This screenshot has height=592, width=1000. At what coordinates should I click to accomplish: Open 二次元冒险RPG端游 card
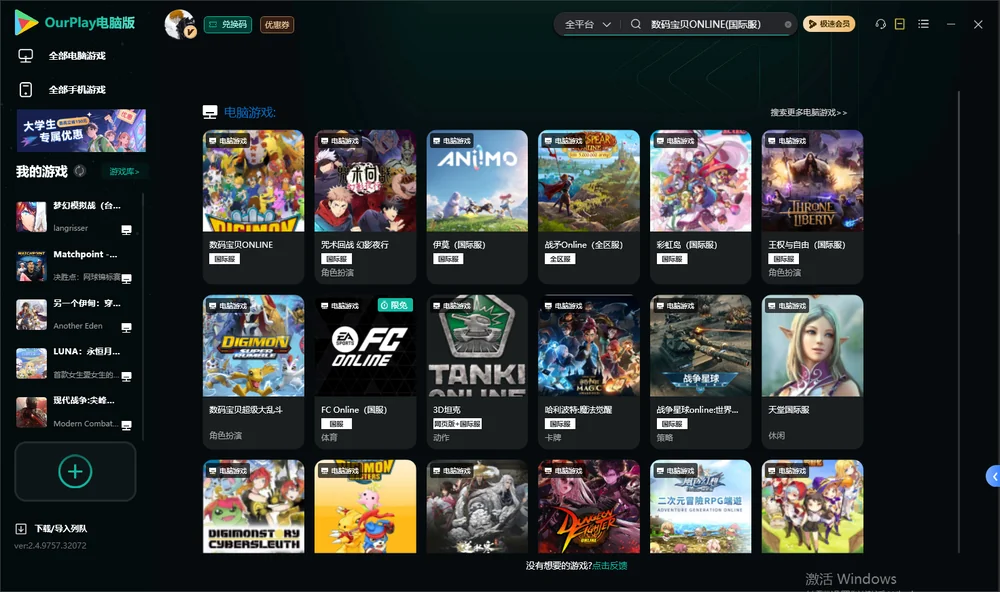point(700,507)
